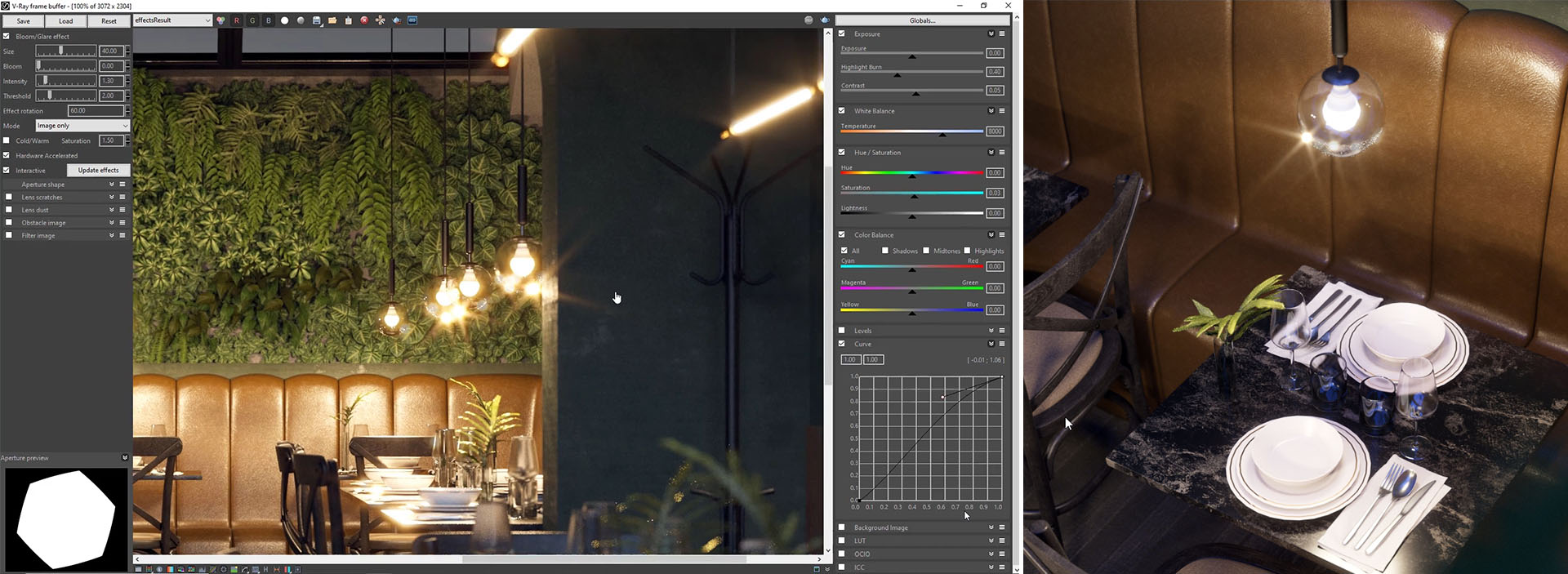Toggle the green channel view button

click(252, 20)
